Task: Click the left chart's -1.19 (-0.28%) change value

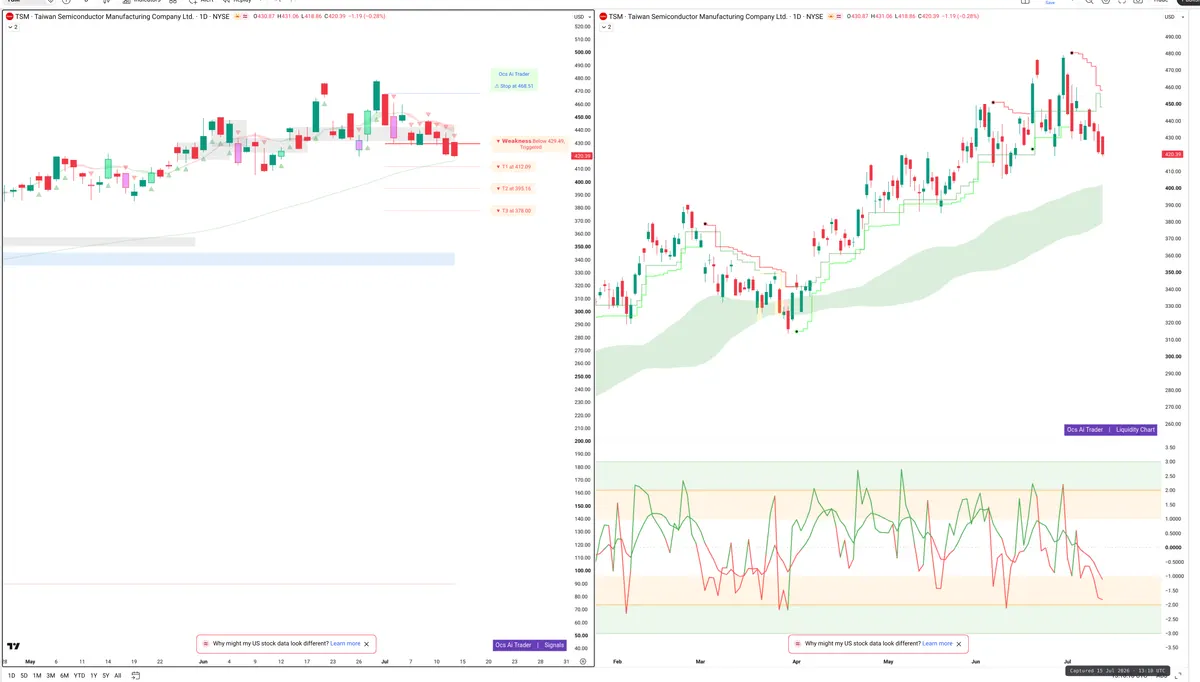Action: (x=368, y=17)
